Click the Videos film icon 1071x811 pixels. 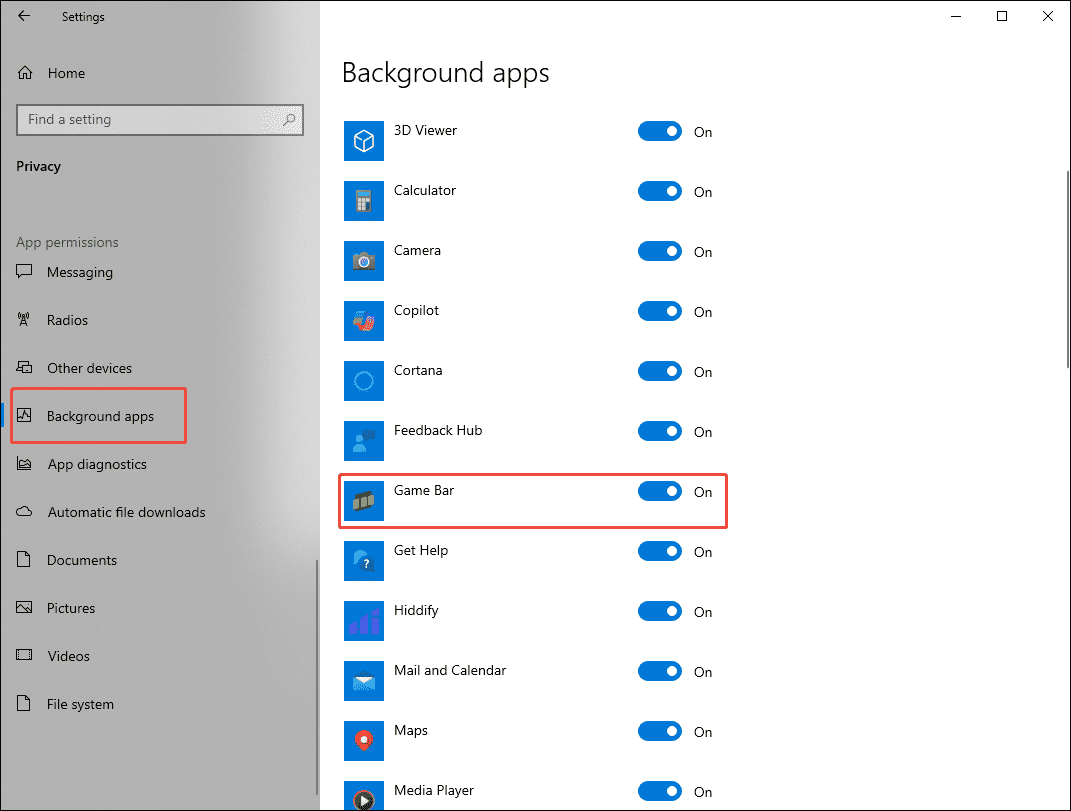point(24,655)
